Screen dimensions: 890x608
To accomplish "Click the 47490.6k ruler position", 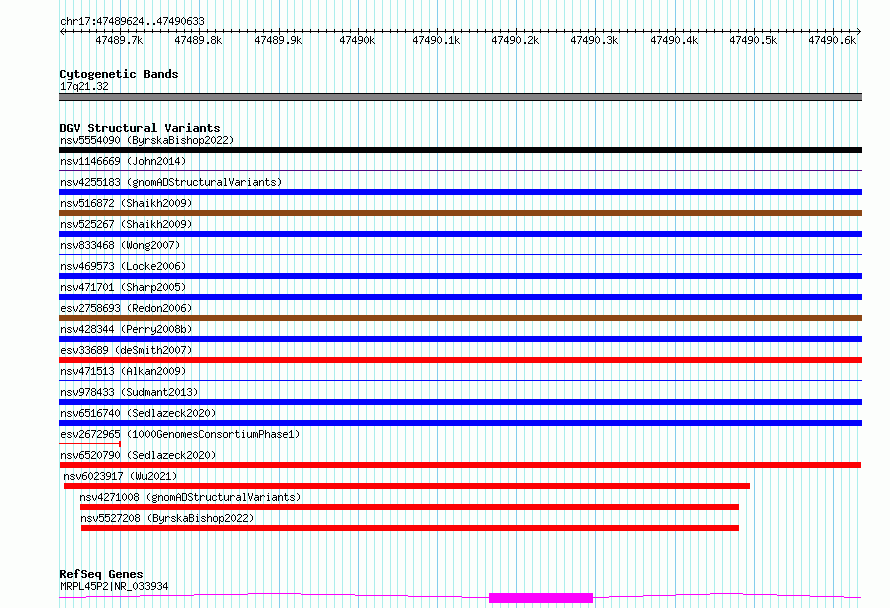I will point(832,40).
